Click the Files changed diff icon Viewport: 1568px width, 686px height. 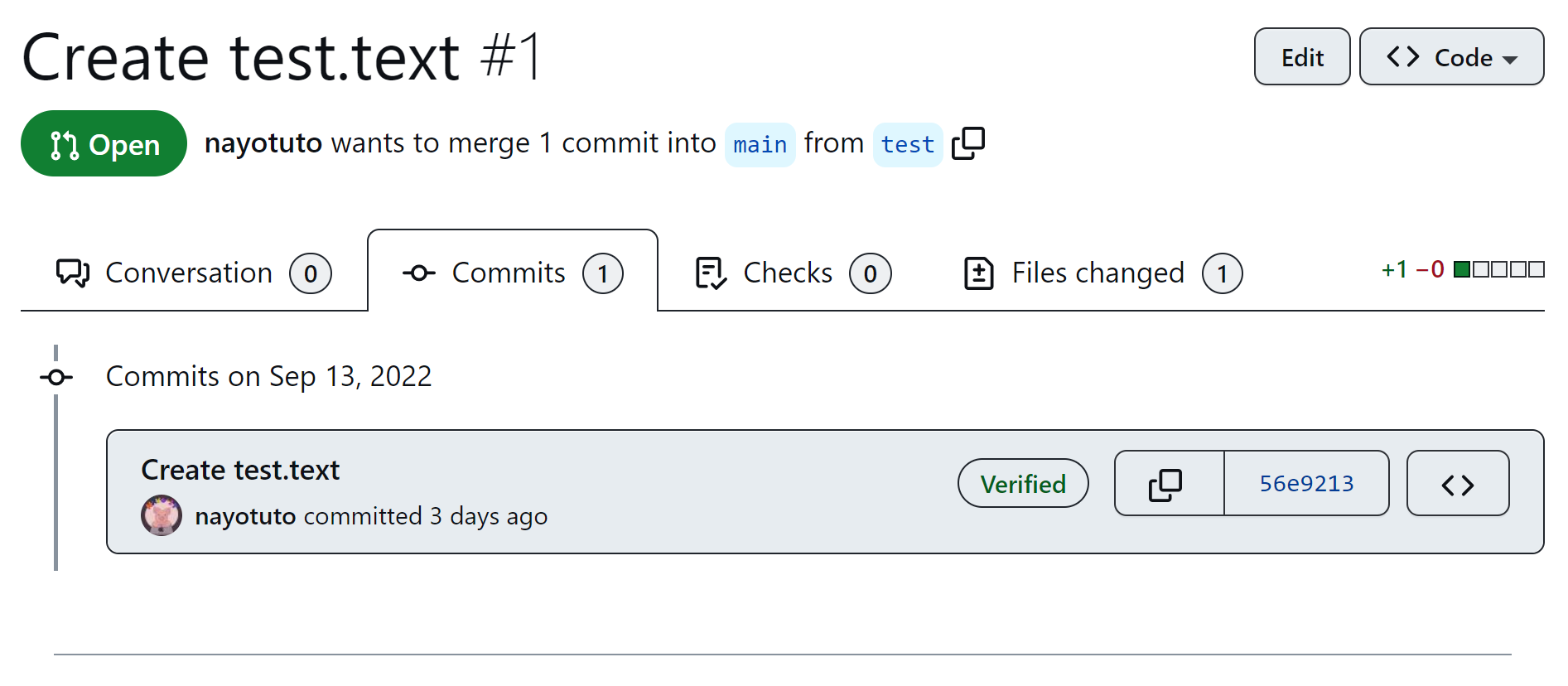978,273
